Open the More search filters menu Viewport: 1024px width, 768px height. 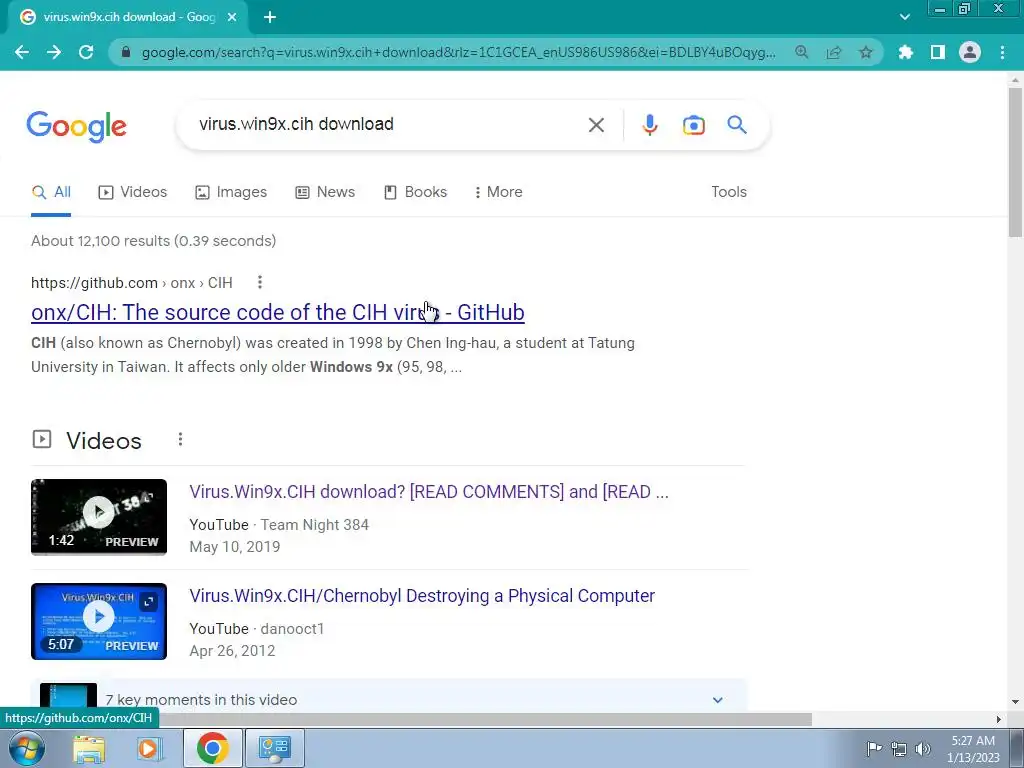tap(498, 192)
